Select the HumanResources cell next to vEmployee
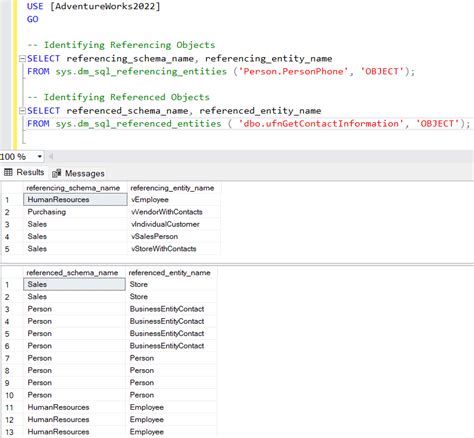Screen dimensions: 474x438 [75, 200]
